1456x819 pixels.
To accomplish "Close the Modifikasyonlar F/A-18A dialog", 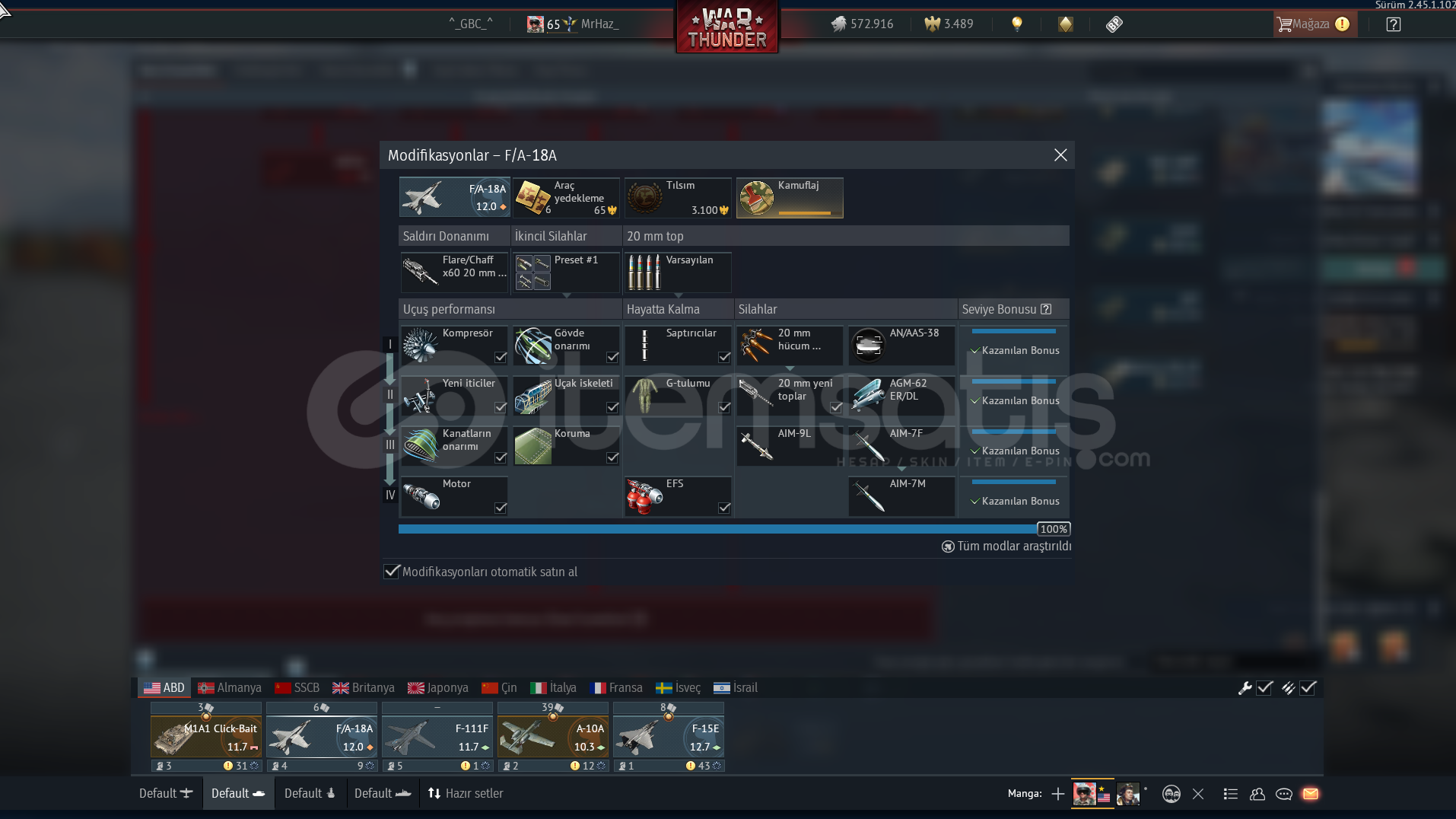I will 1060,155.
